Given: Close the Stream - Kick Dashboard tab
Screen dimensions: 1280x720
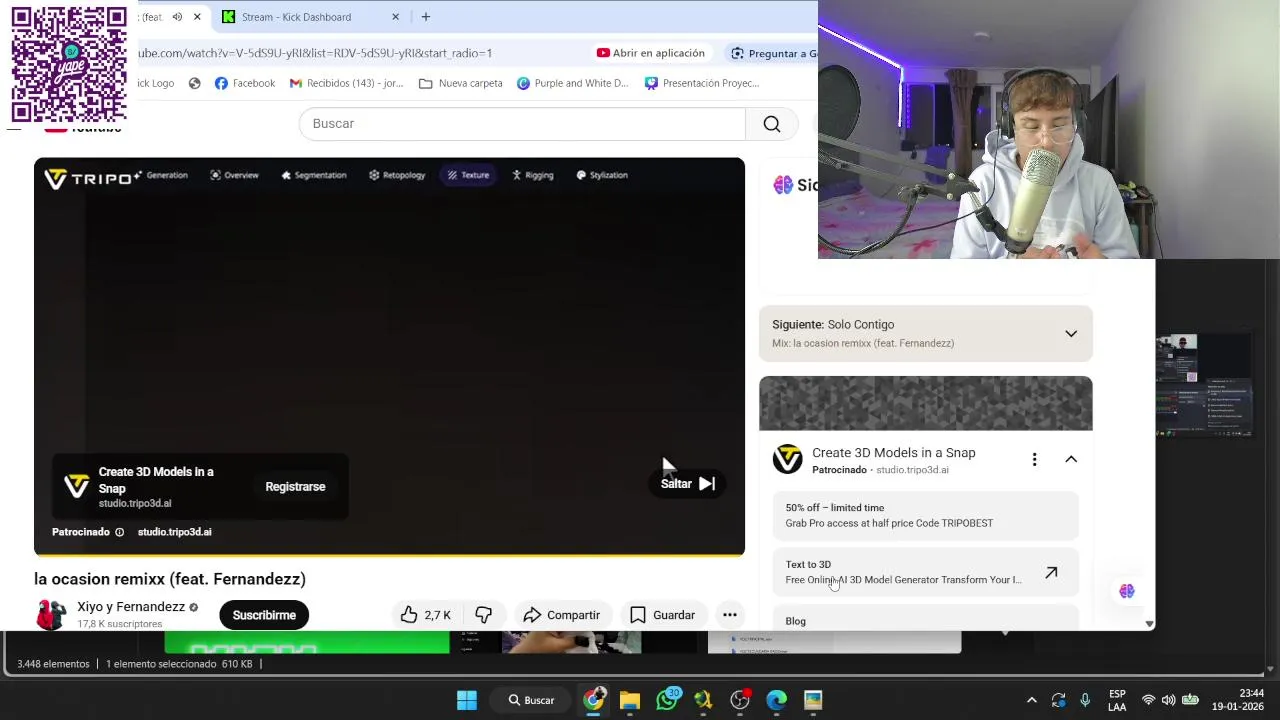Looking at the screenshot, I should 395,17.
